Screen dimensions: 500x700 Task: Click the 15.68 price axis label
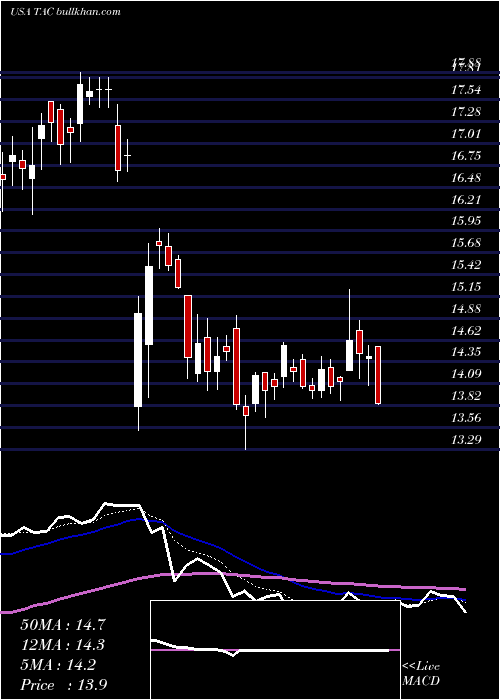(x=466, y=243)
